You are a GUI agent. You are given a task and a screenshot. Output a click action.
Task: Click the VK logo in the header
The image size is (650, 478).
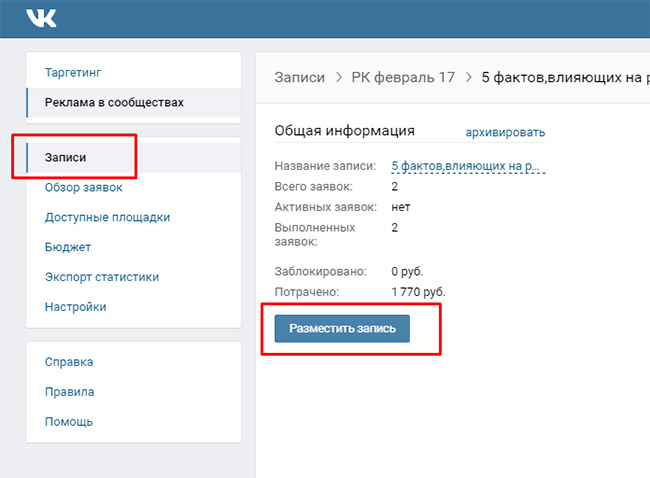coord(42,17)
